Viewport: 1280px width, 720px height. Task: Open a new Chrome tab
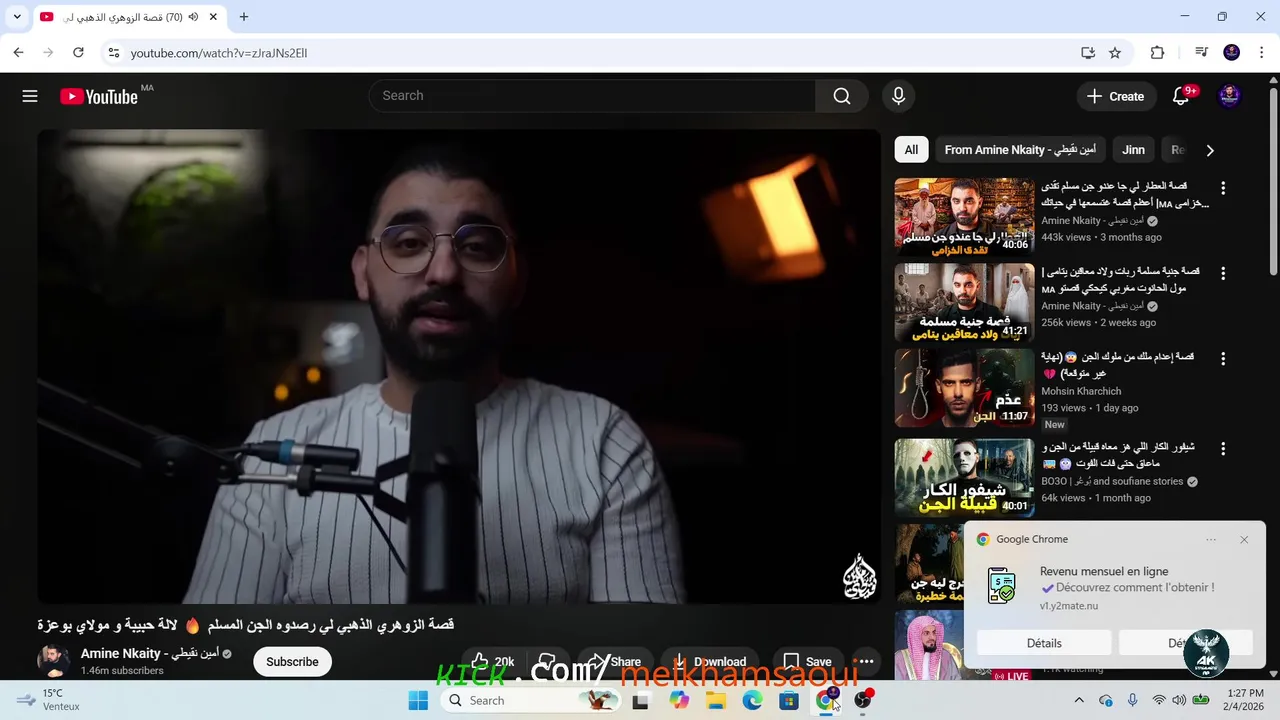[x=244, y=17]
